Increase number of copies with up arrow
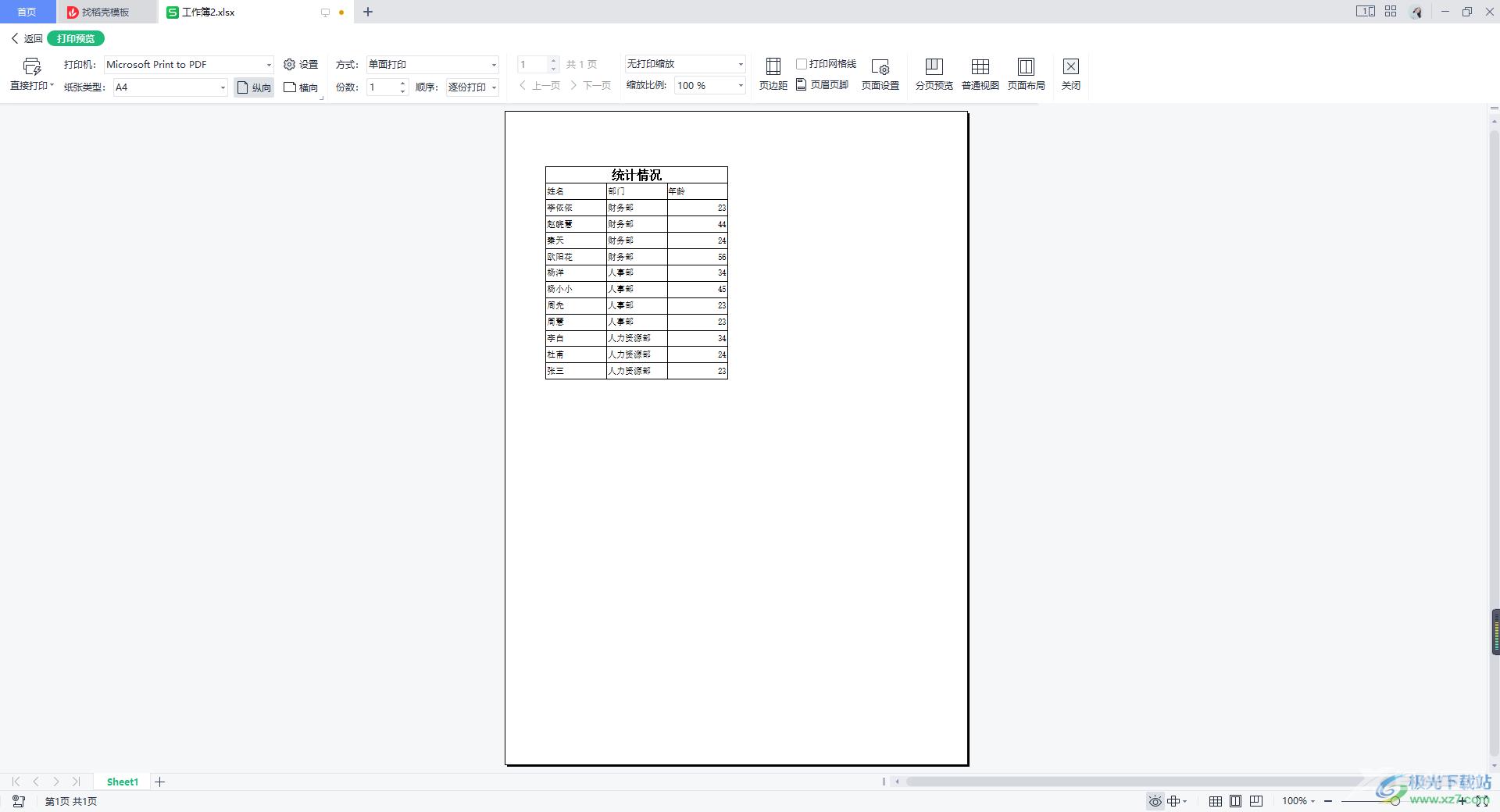1500x812 pixels. pyautogui.click(x=402, y=84)
